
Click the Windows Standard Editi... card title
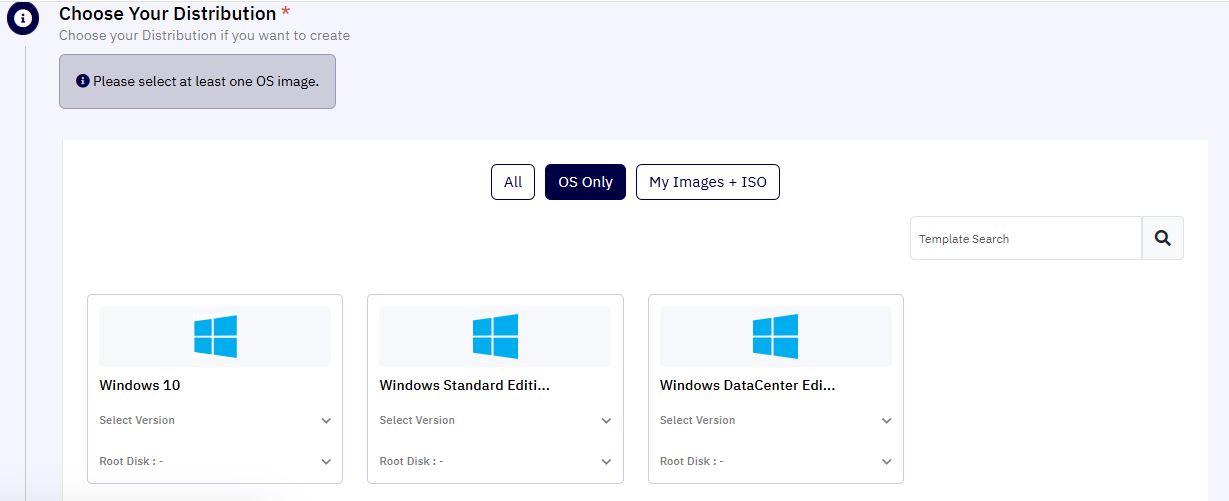465,385
